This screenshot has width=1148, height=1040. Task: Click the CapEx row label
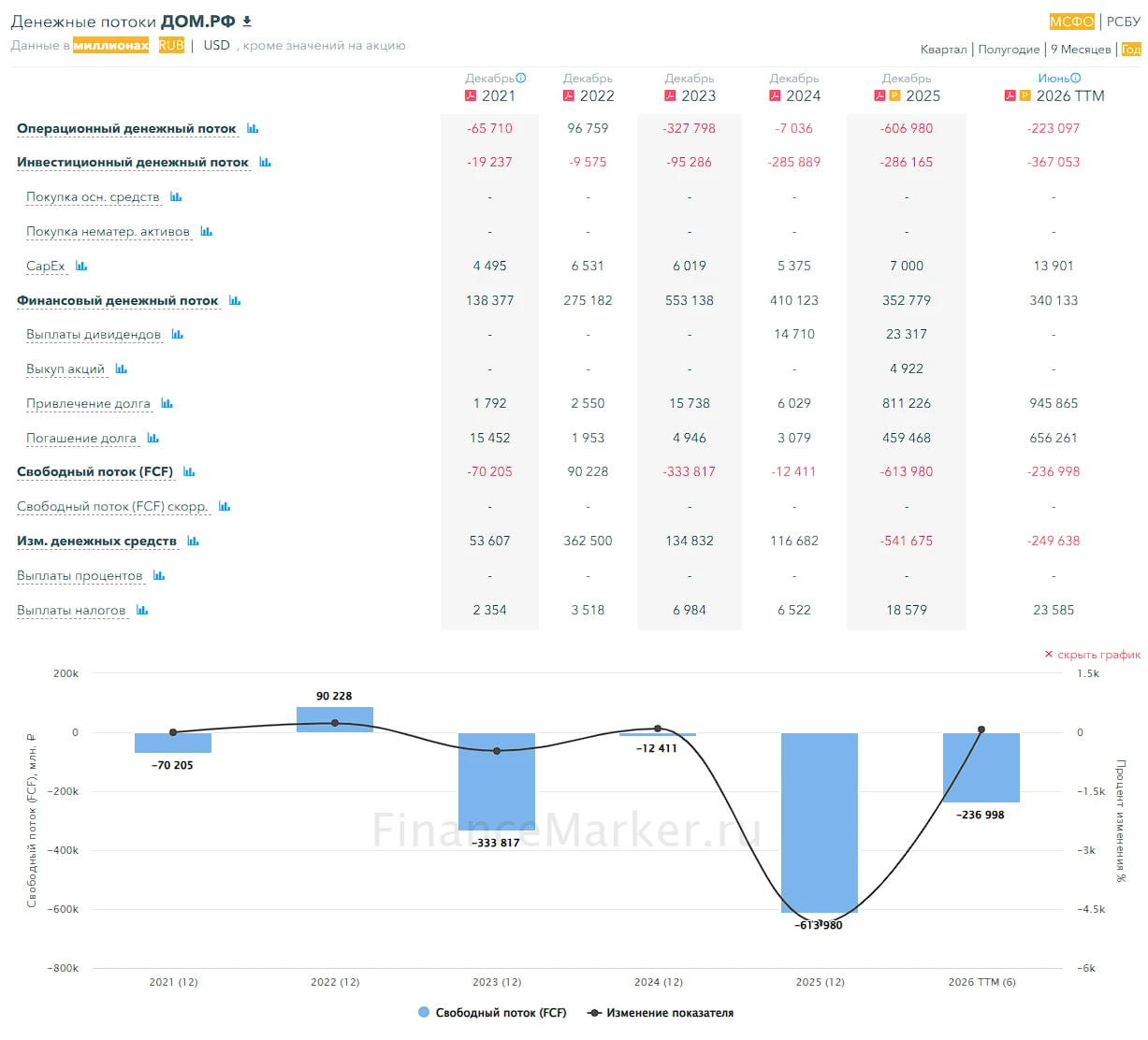pos(46,266)
